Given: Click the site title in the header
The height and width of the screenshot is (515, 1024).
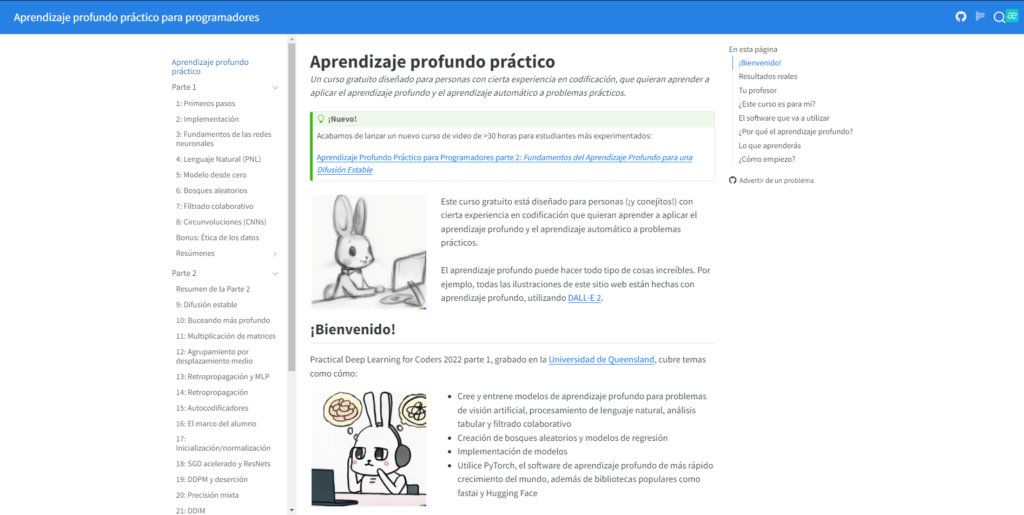Looking at the screenshot, I should (137, 17).
